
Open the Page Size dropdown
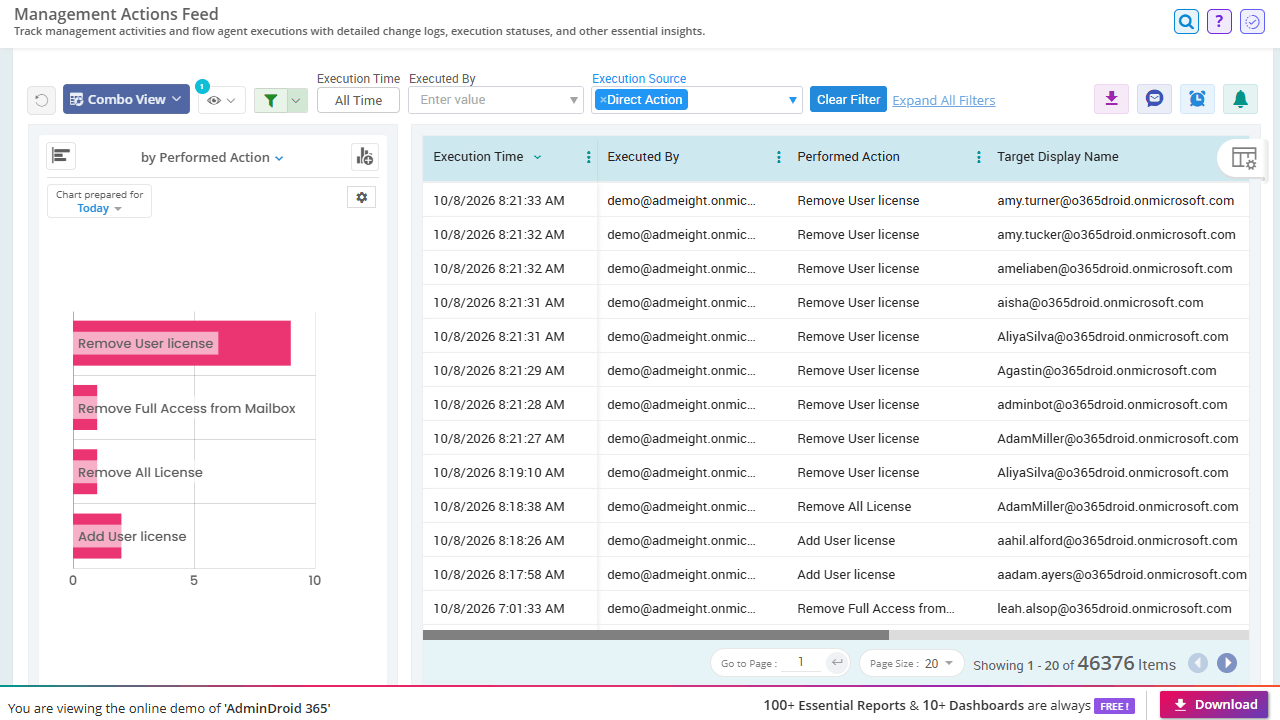click(912, 663)
